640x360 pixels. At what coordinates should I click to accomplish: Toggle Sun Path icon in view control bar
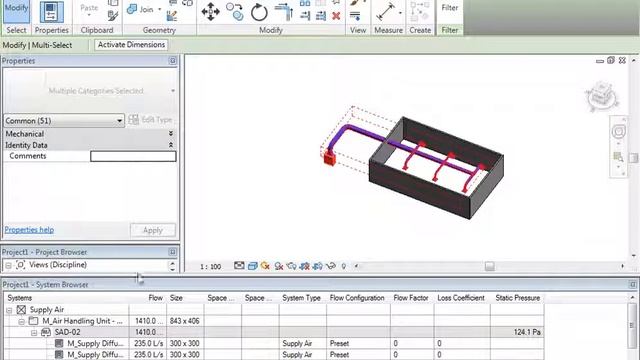(x=265, y=266)
